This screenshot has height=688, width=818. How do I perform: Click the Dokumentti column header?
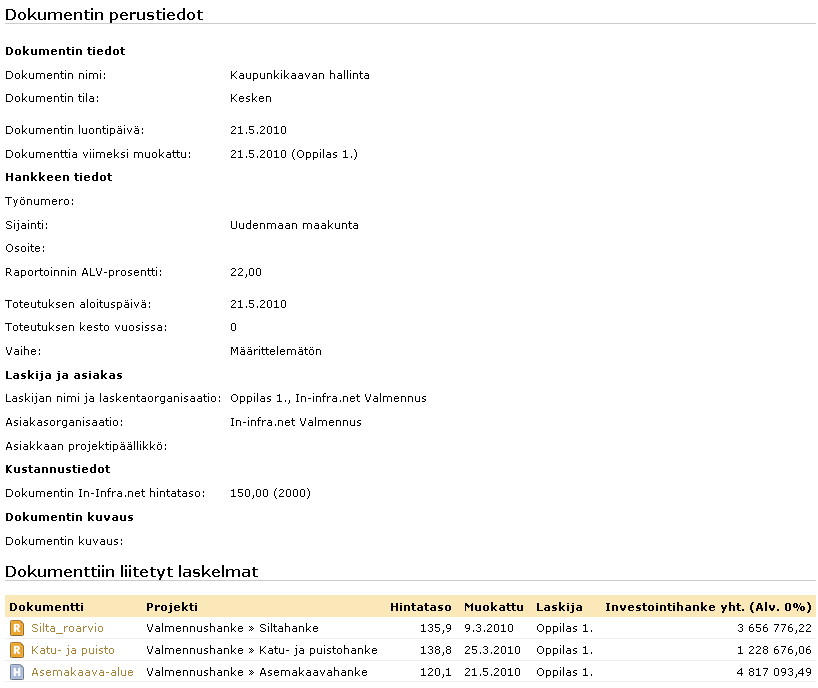(47, 607)
